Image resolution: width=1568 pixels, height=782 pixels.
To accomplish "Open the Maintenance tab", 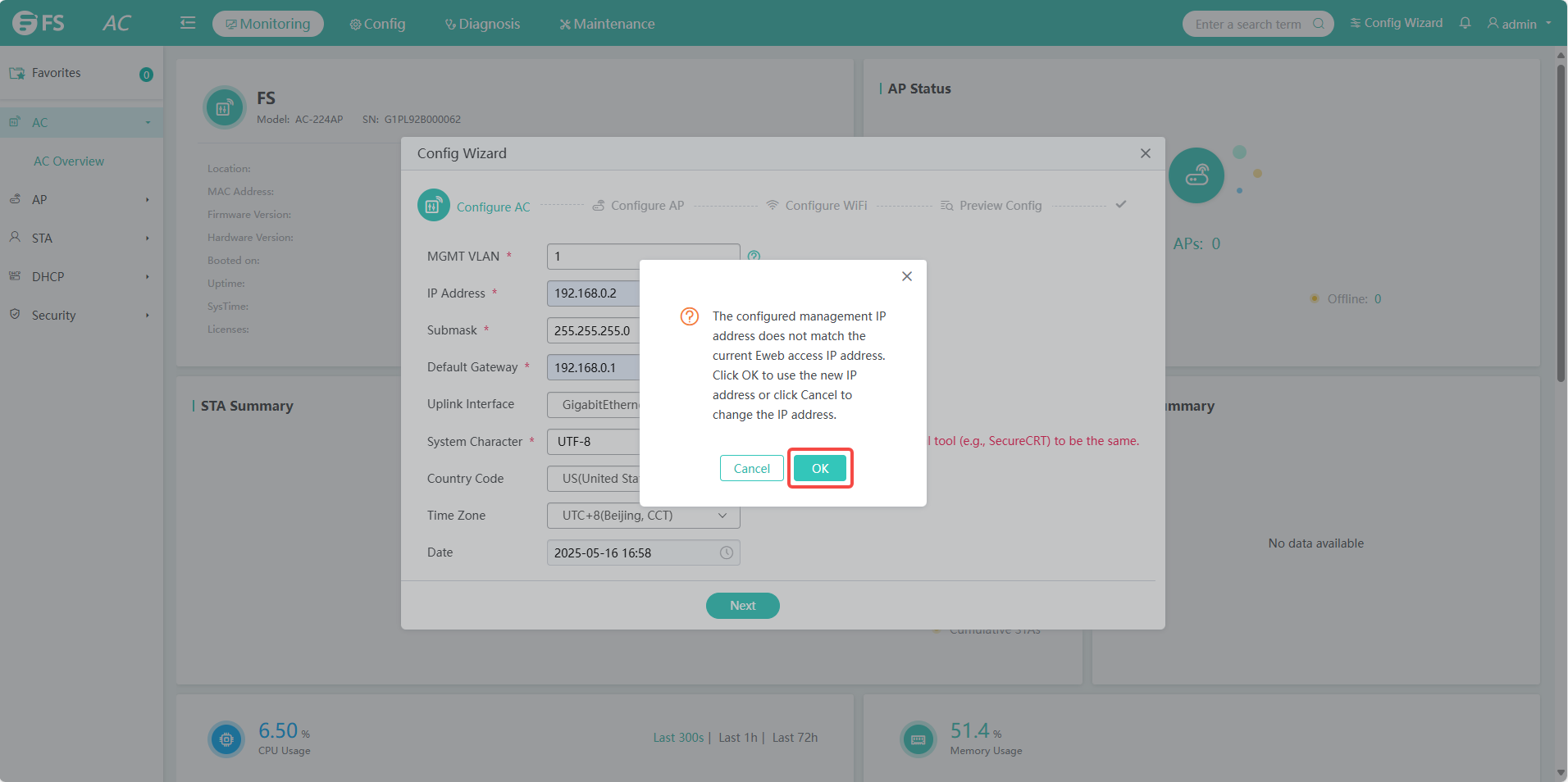I will 607,24.
